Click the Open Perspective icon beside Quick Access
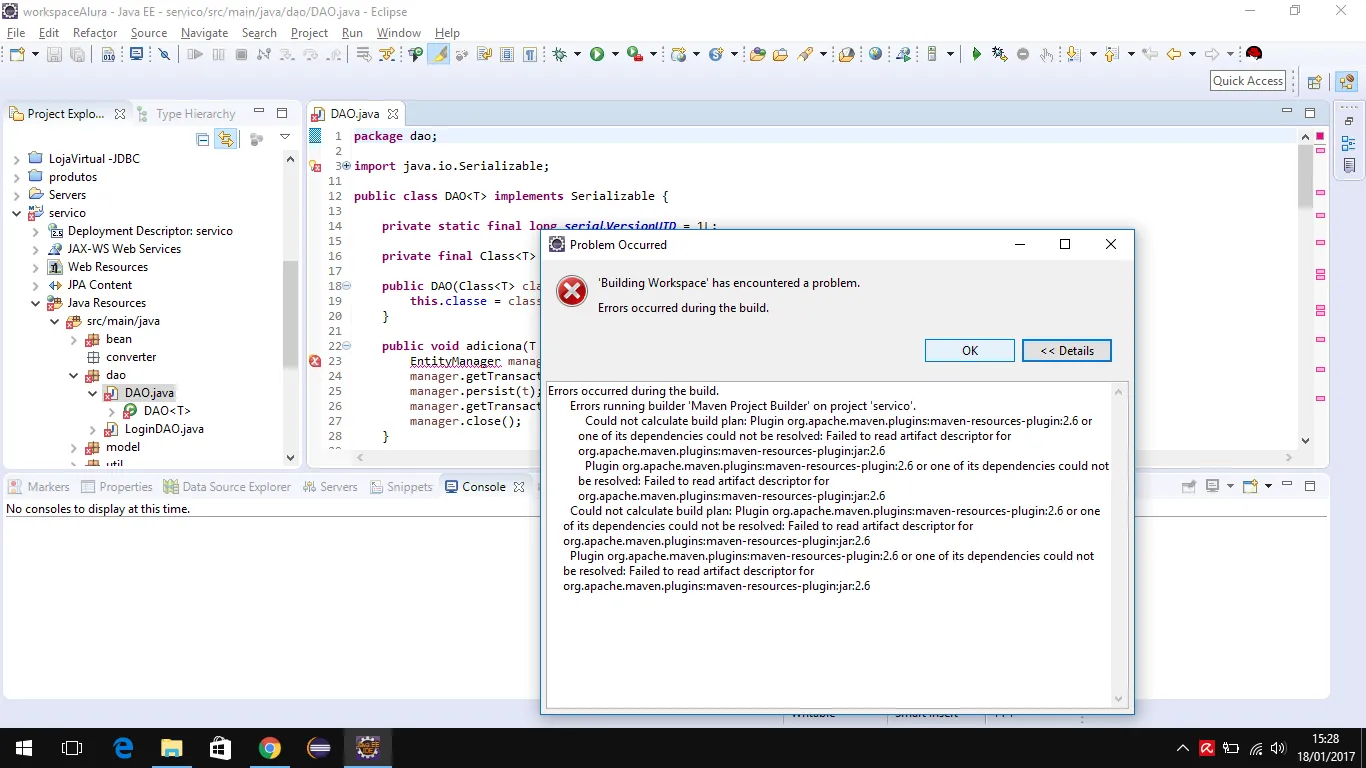Viewport: 1366px width, 768px height. [1315, 82]
